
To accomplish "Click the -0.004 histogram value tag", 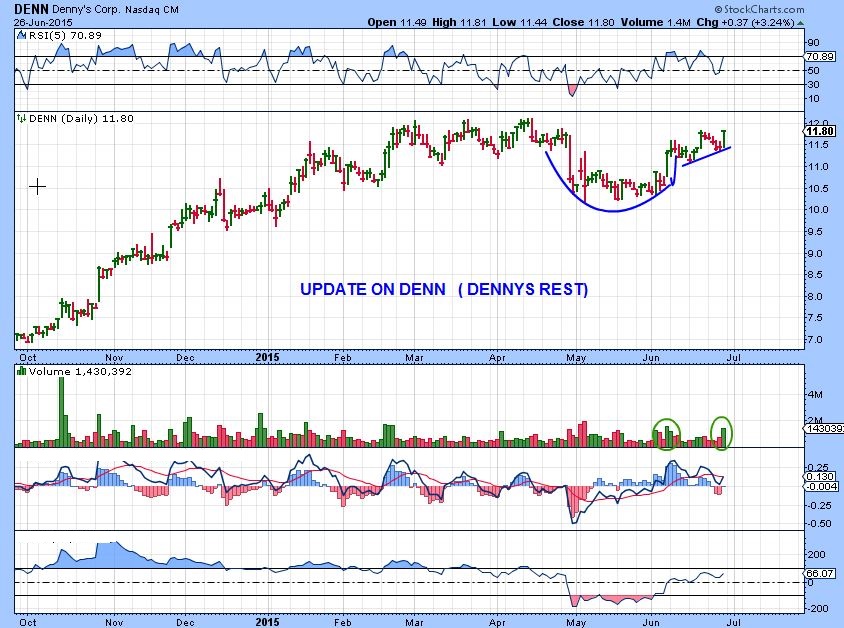I will point(821,486).
